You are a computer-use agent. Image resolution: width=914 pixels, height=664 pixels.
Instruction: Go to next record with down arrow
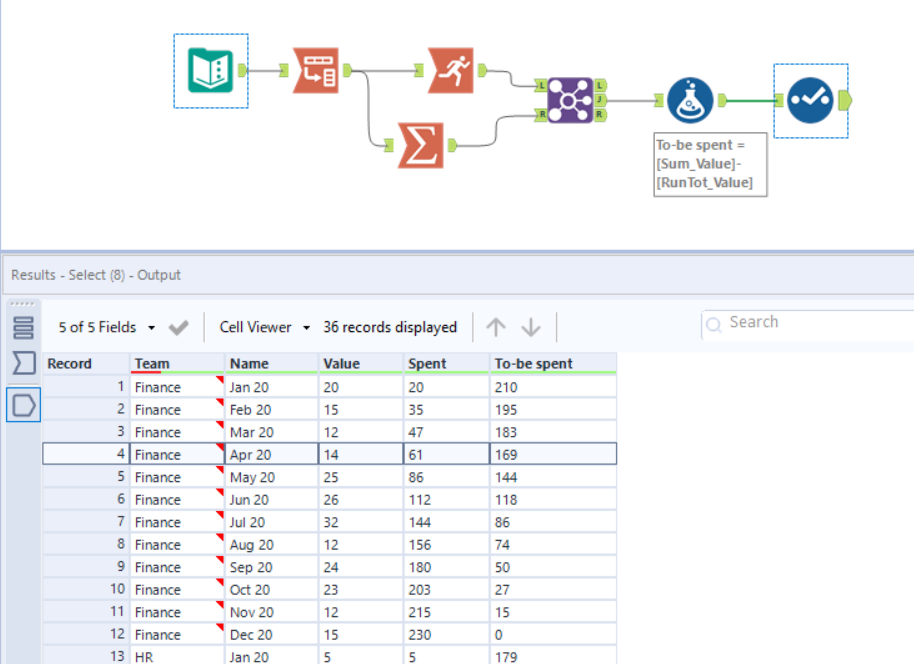531,327
